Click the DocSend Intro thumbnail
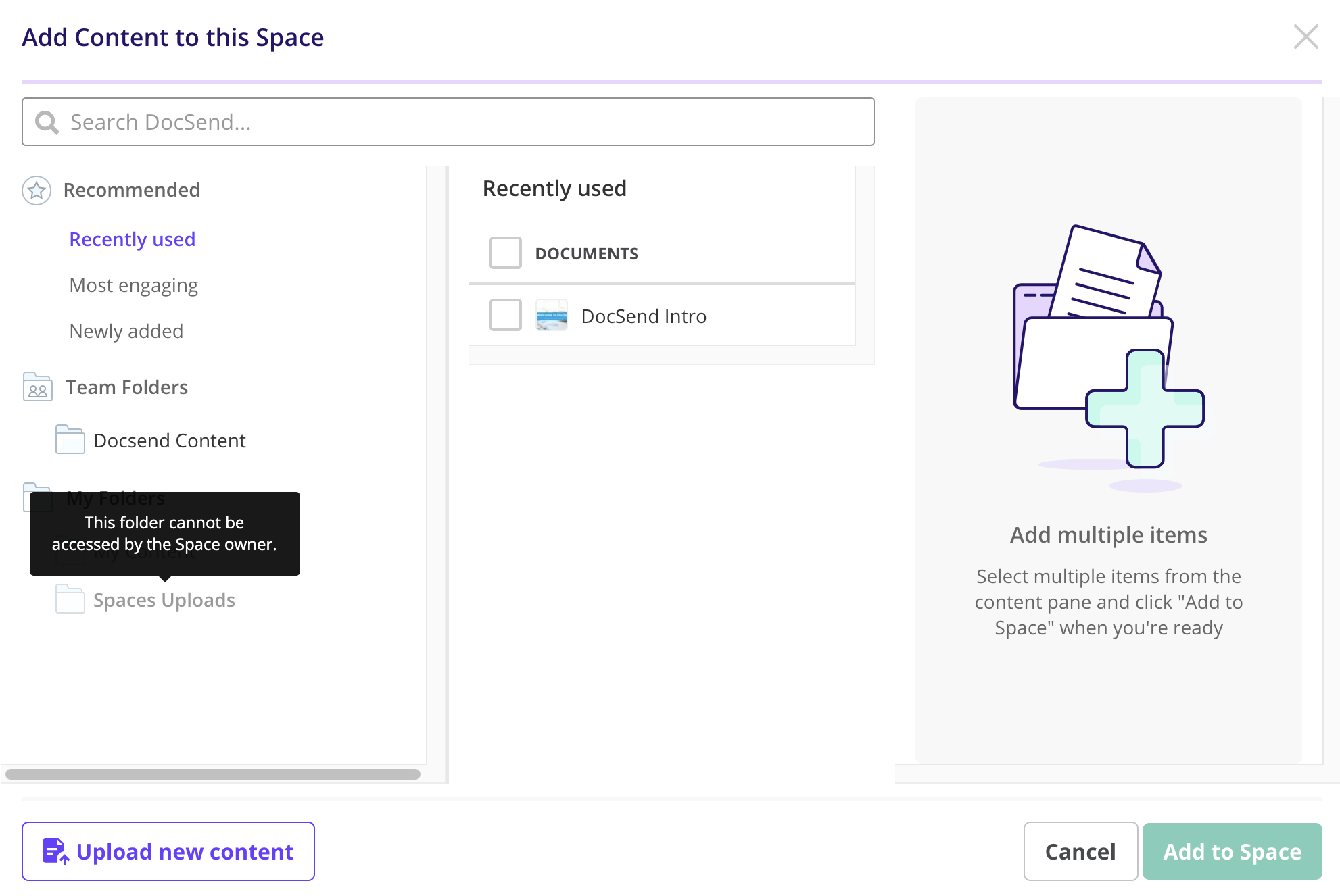This screenshot has width=1340, height=896. tap(551, 316)
